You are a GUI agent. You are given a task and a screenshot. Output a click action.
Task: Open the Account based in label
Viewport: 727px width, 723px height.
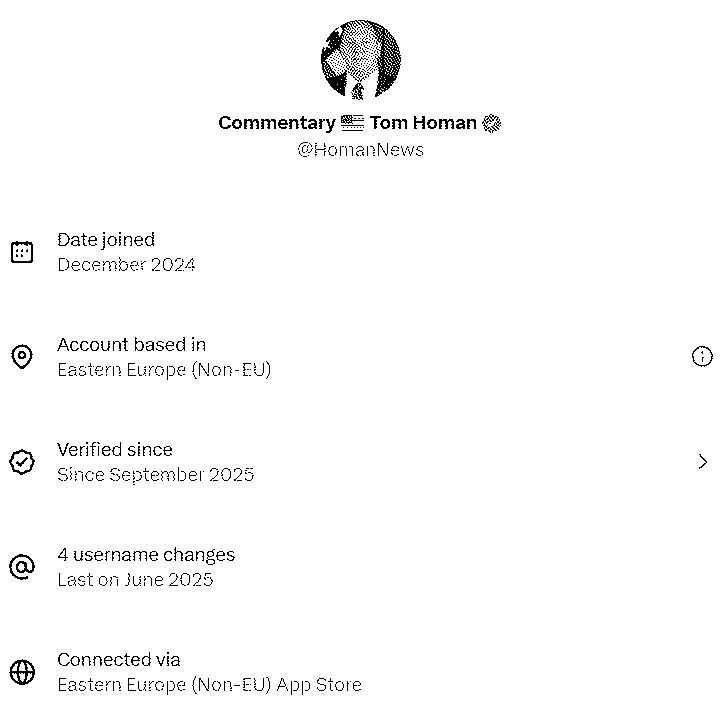click(x=132, y=345)
